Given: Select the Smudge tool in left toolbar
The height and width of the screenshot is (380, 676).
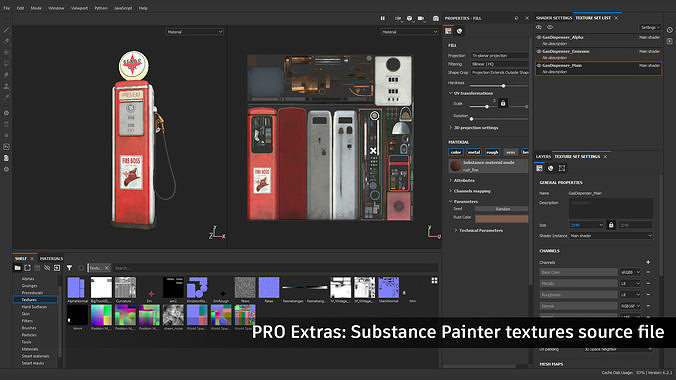Looking at the screenshot, I should pyautogui.click(x=6, y=75).
